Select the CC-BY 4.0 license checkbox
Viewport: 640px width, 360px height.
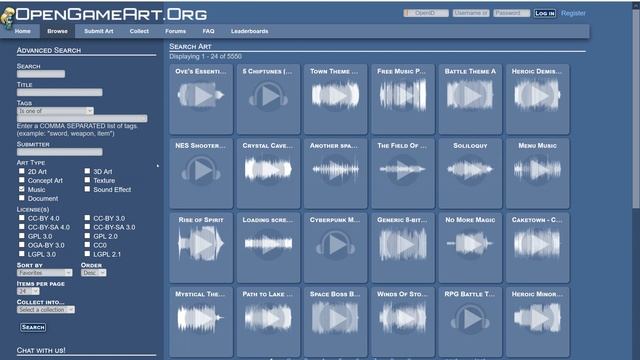coord(22,218)
